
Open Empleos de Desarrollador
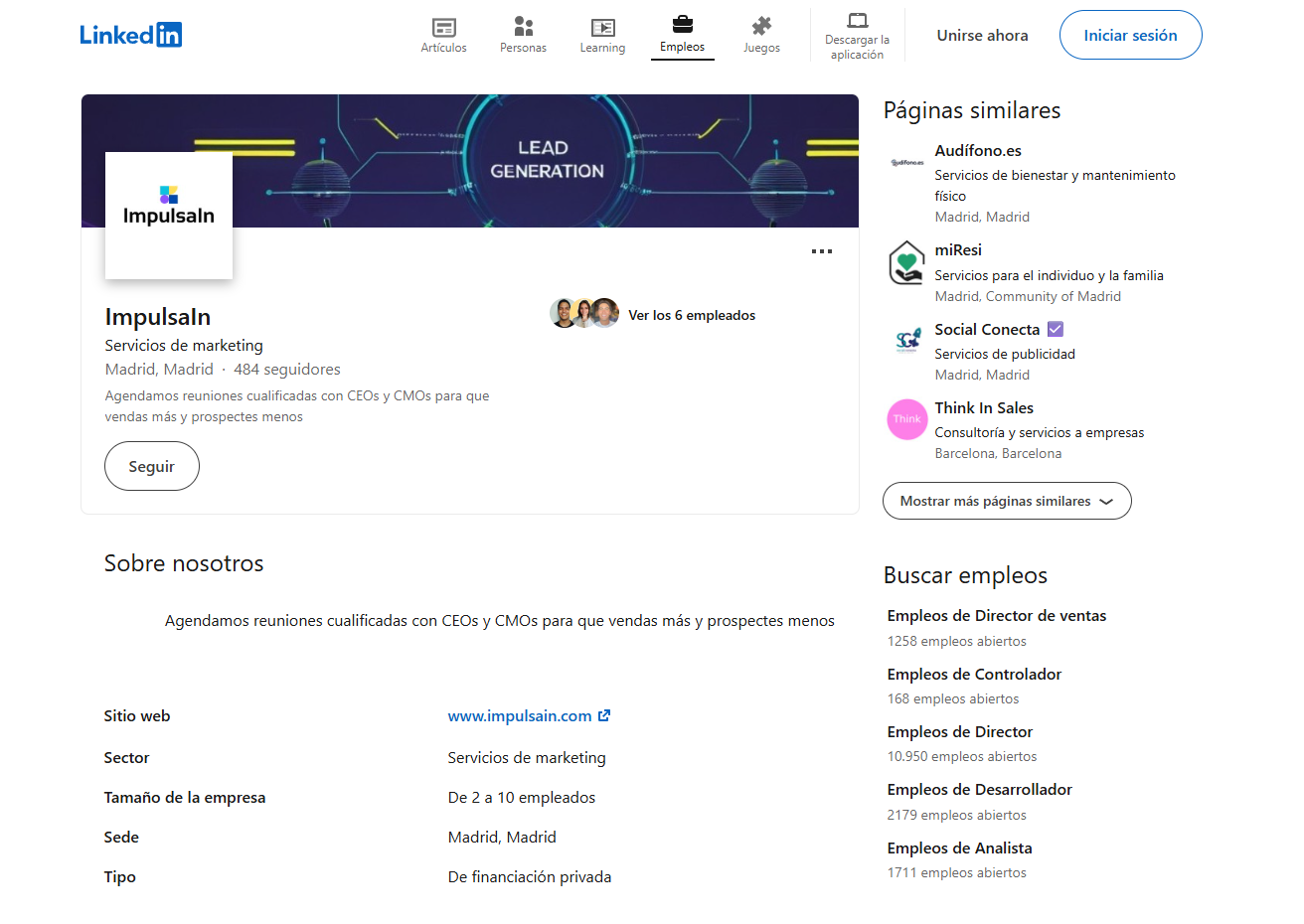coord(980,789)
